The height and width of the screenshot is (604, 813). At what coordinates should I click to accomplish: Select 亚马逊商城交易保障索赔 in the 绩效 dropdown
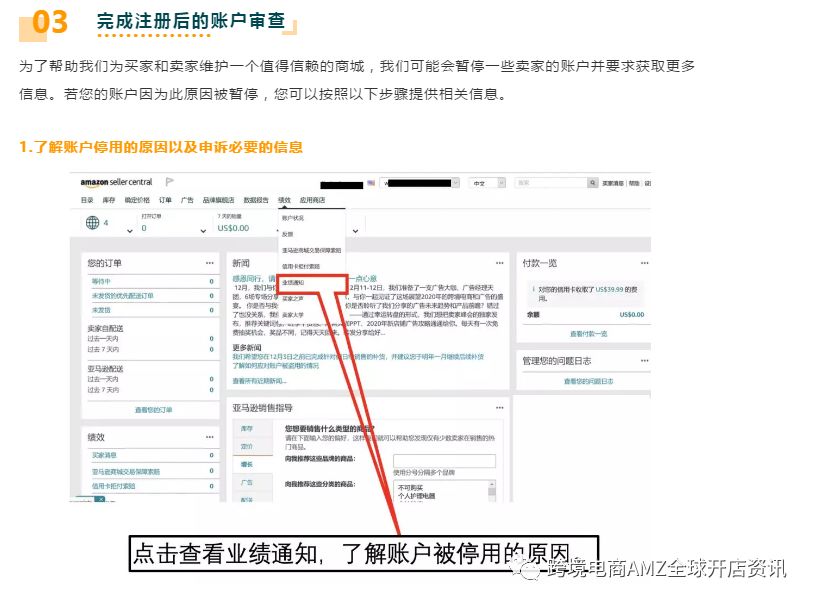click(x=311, y=250)
